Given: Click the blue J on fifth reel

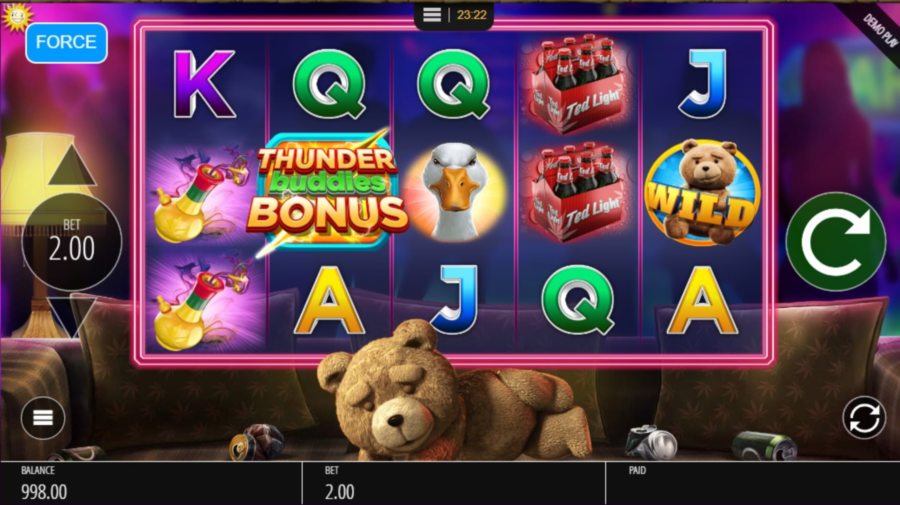Looking at the screenshot, I should 703,84.
